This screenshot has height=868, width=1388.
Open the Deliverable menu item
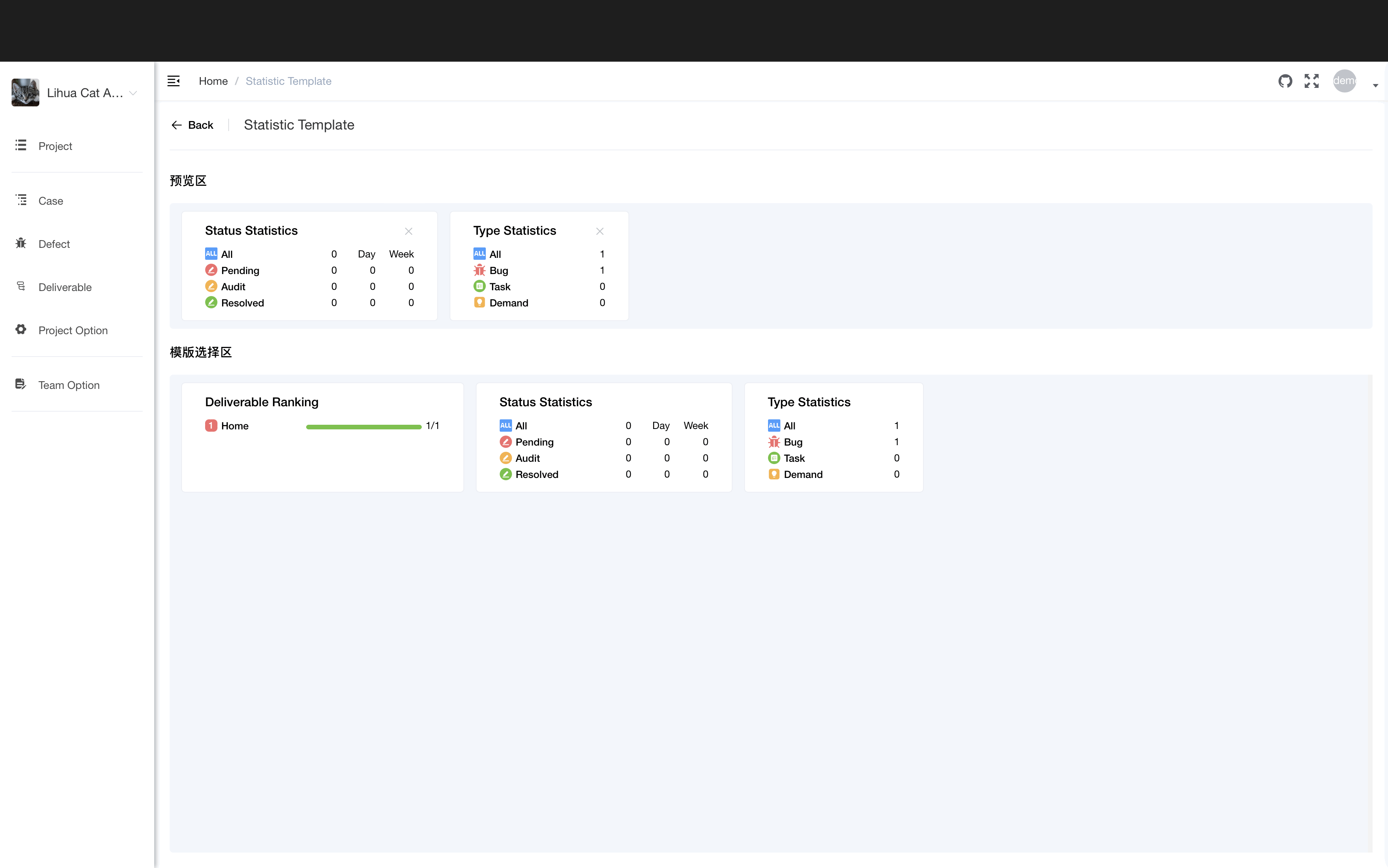pos(77,286)
